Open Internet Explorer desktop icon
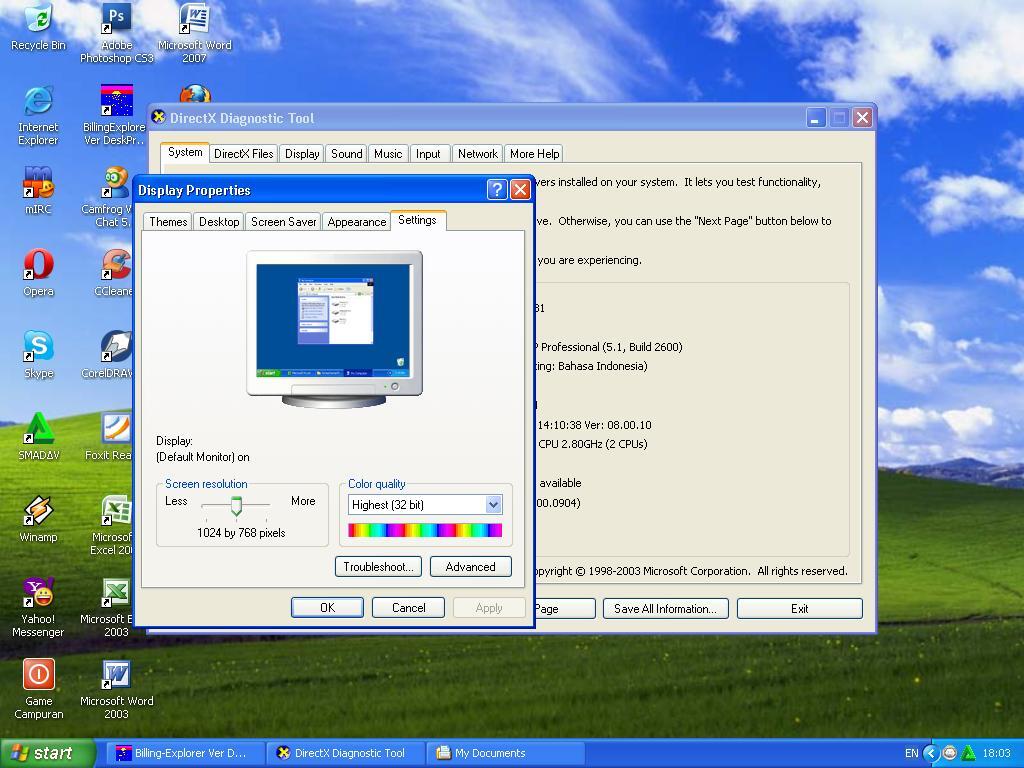1024x768 pixels. click(39, 114)
